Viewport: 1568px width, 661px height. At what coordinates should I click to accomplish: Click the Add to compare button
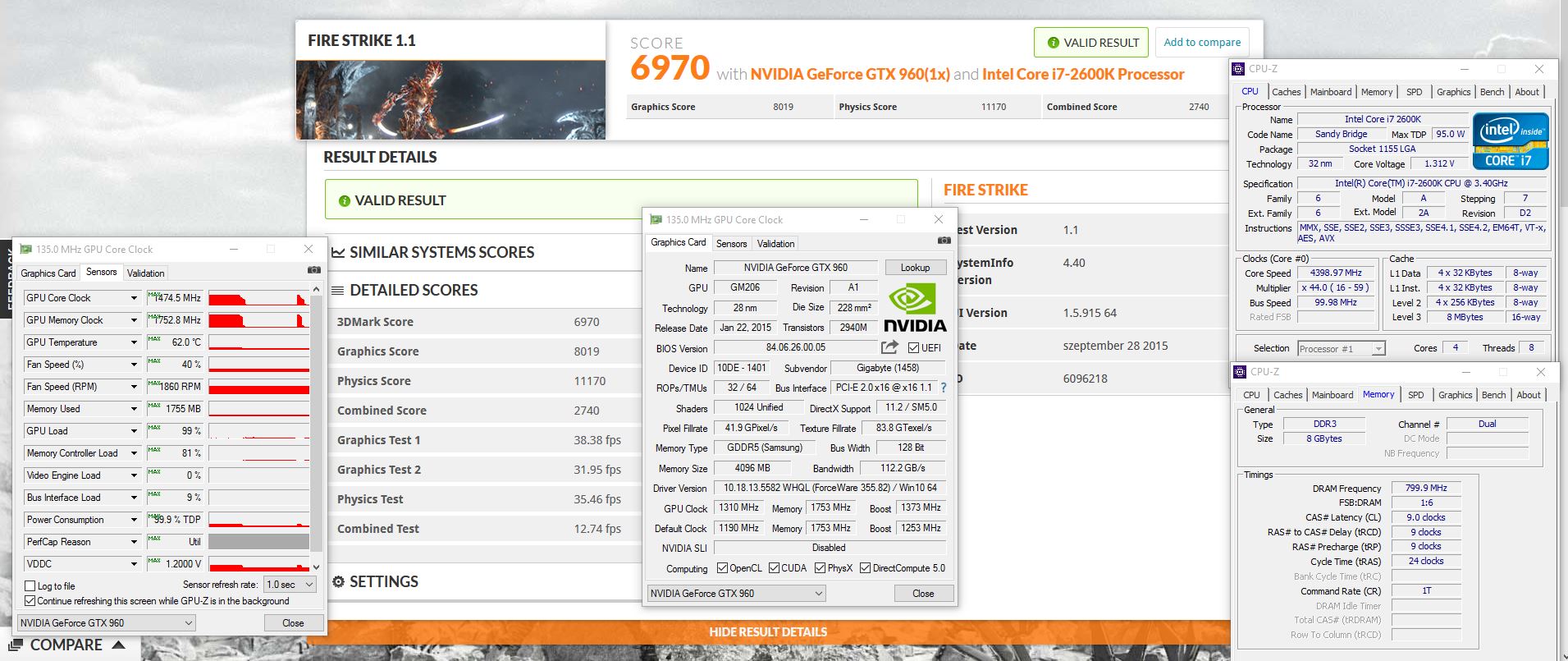pos(1202,43)
